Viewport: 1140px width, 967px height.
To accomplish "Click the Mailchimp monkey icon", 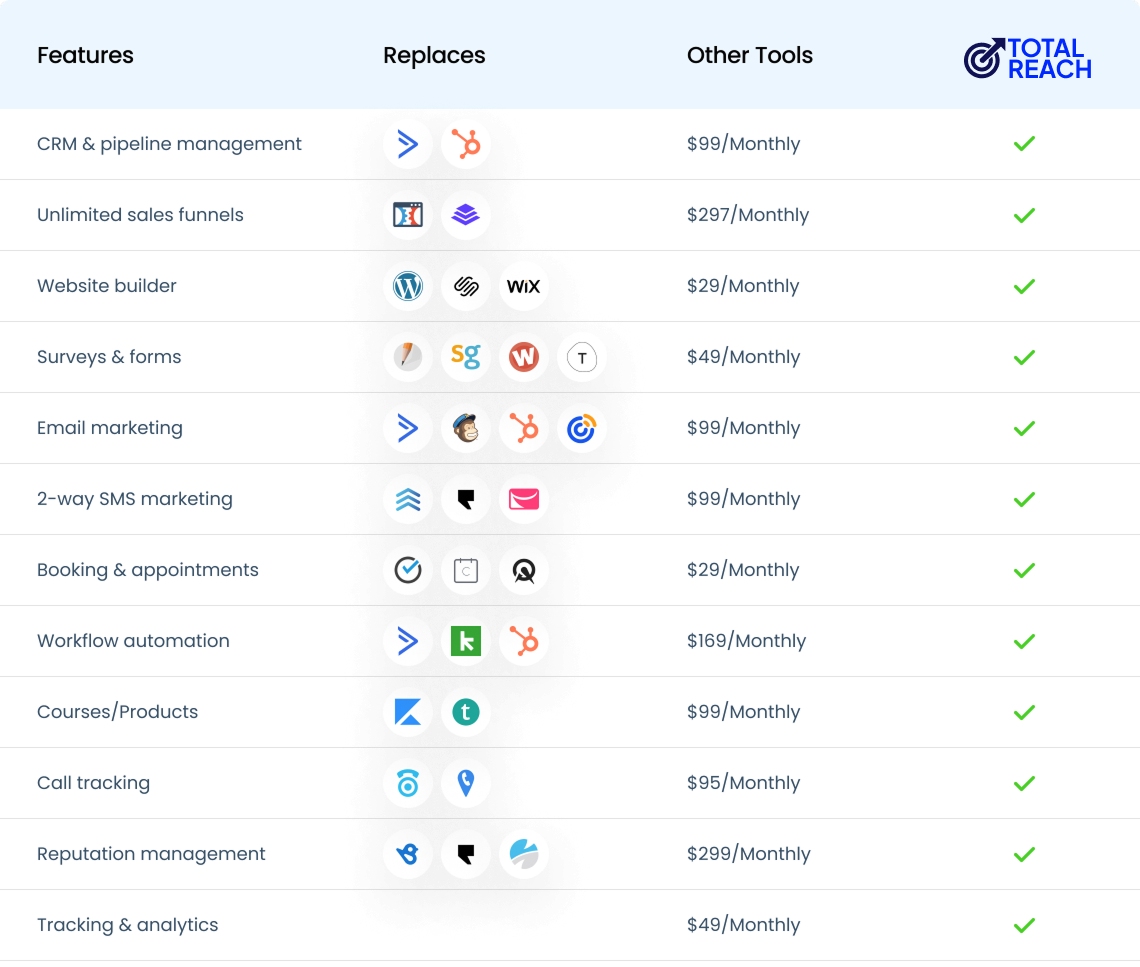I will [466, 429].
